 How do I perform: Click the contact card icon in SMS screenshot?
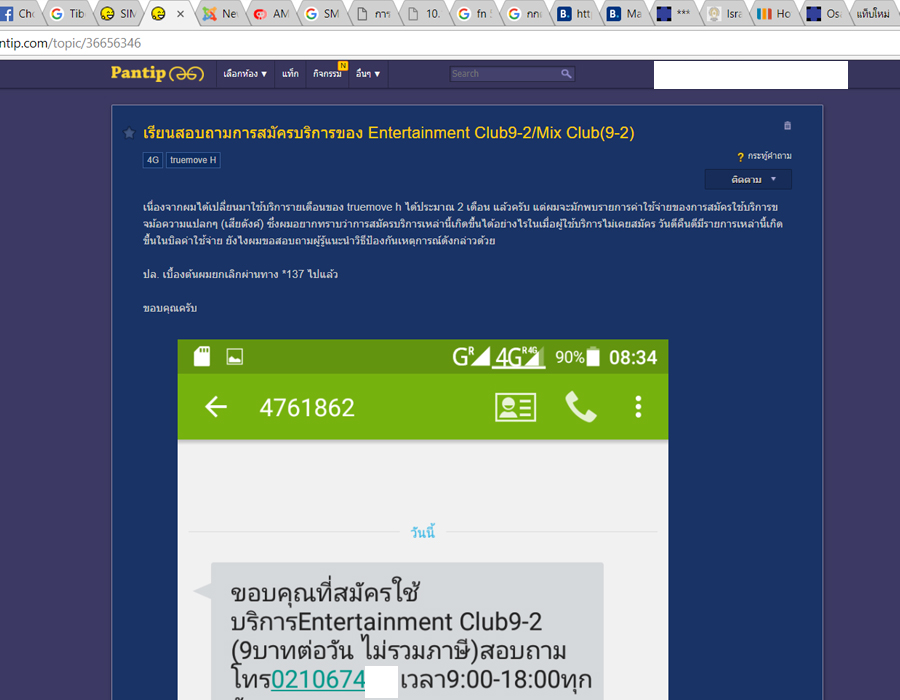[x=516, y=406]
